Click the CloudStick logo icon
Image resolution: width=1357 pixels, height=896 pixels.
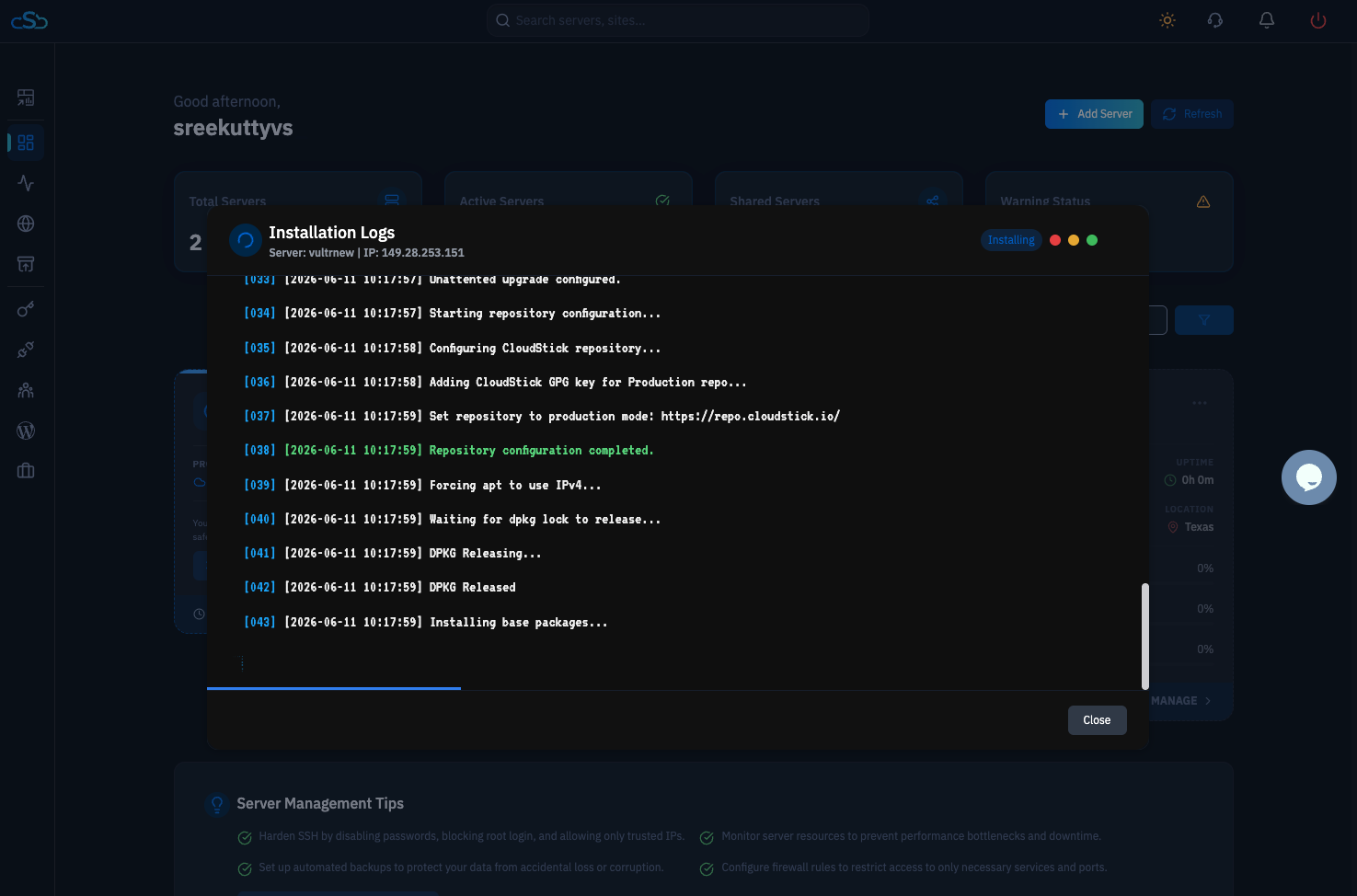click(x=29, y=20)
